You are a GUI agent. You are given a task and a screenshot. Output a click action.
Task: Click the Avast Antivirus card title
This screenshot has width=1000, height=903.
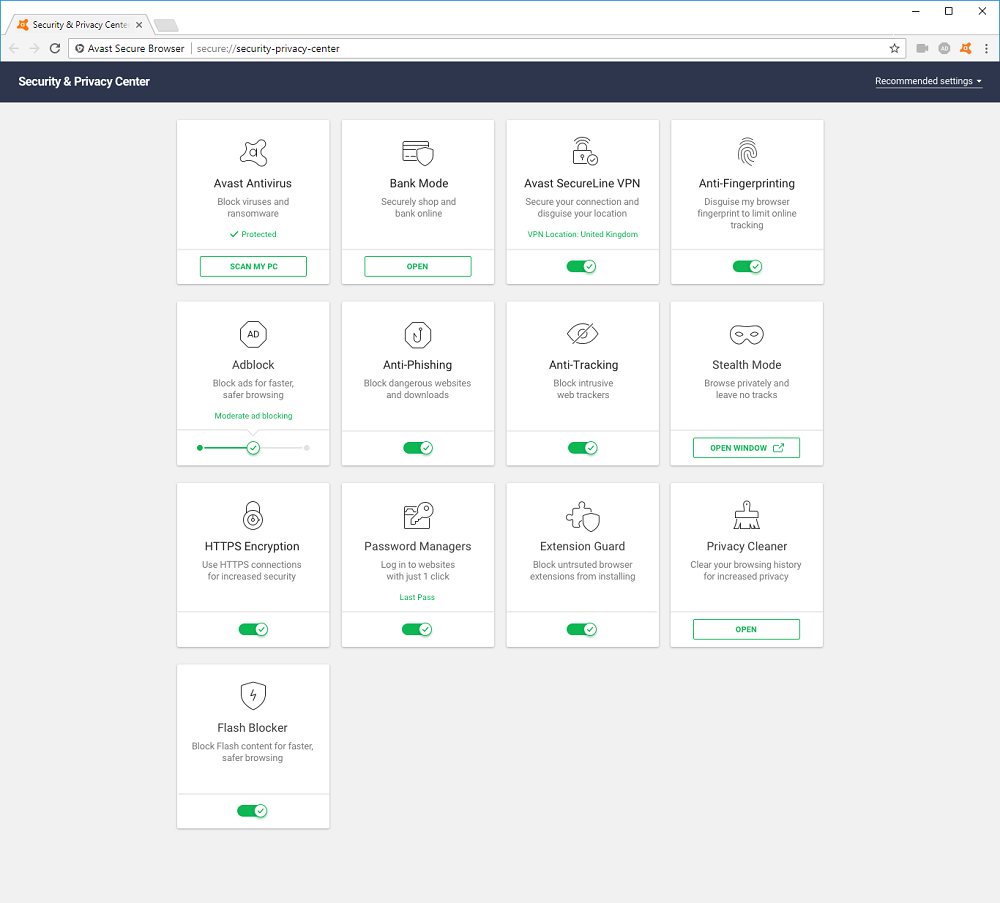(253, 183)
